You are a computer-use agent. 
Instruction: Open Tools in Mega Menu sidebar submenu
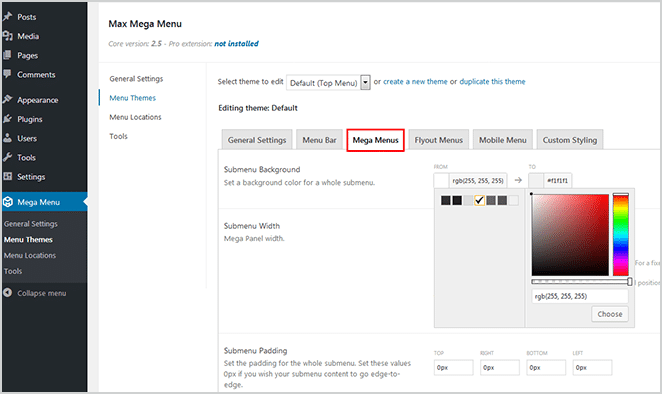click(x=13, y=271)
